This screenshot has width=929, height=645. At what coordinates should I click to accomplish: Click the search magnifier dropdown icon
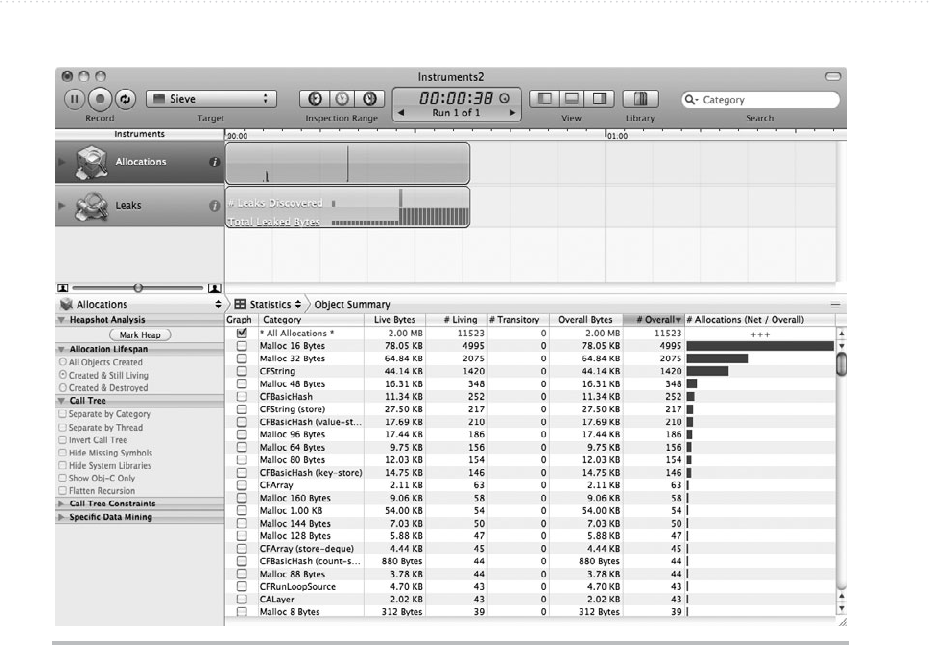click(x=691, y=100)
